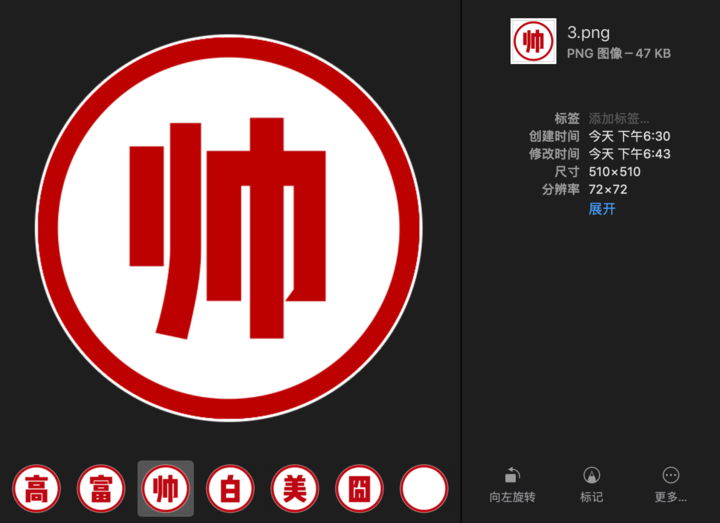Click the created time 今天 下午6:30
720x523 pixels.
pyautogui.click(x=630, y=136)
